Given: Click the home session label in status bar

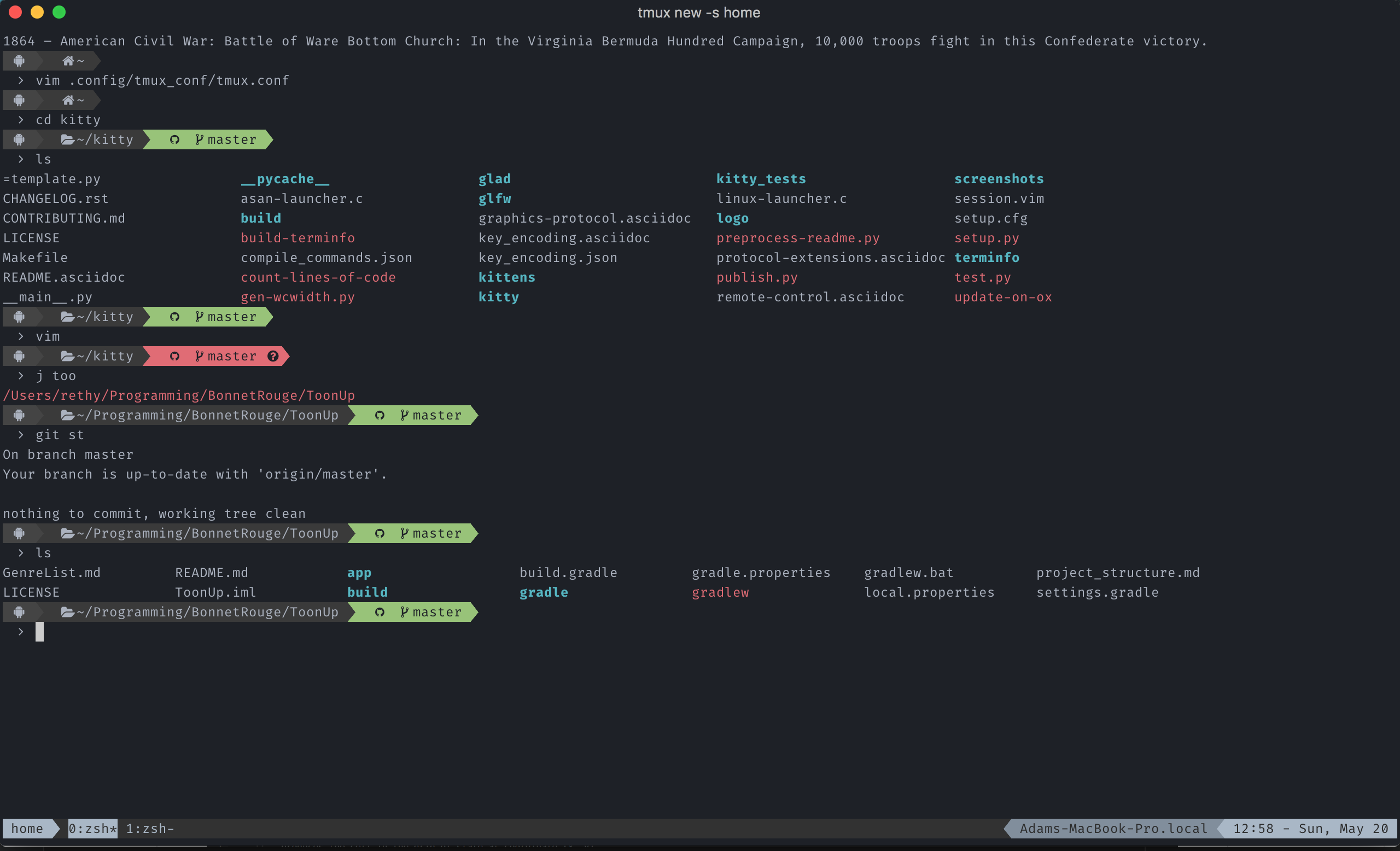Looking at the screenshot, I should 27,828.
